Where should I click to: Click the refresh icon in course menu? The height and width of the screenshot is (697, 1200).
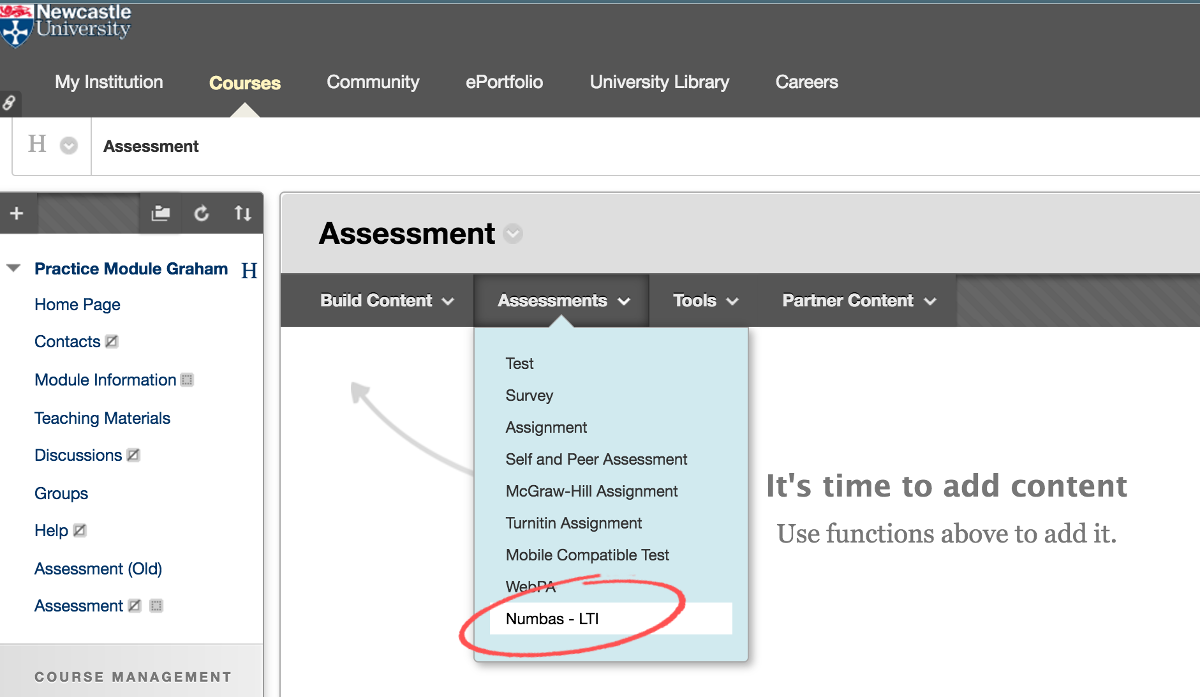[x=202, y=213]
